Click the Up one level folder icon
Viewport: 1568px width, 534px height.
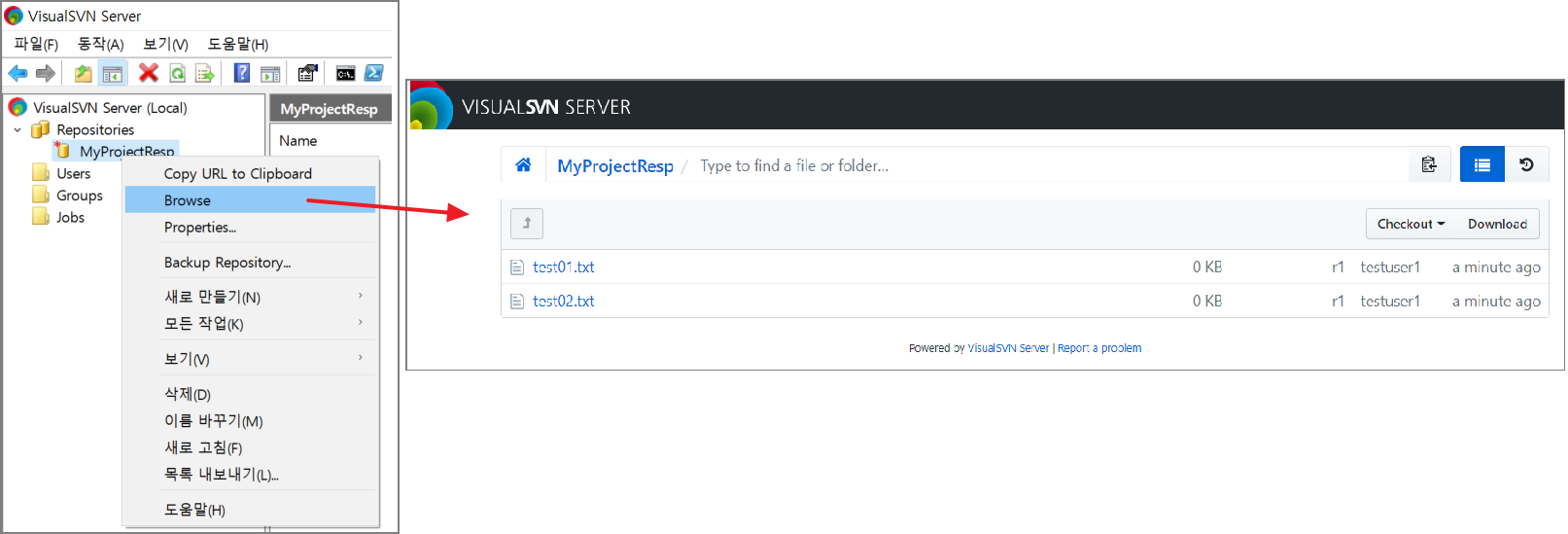[84, 73]
